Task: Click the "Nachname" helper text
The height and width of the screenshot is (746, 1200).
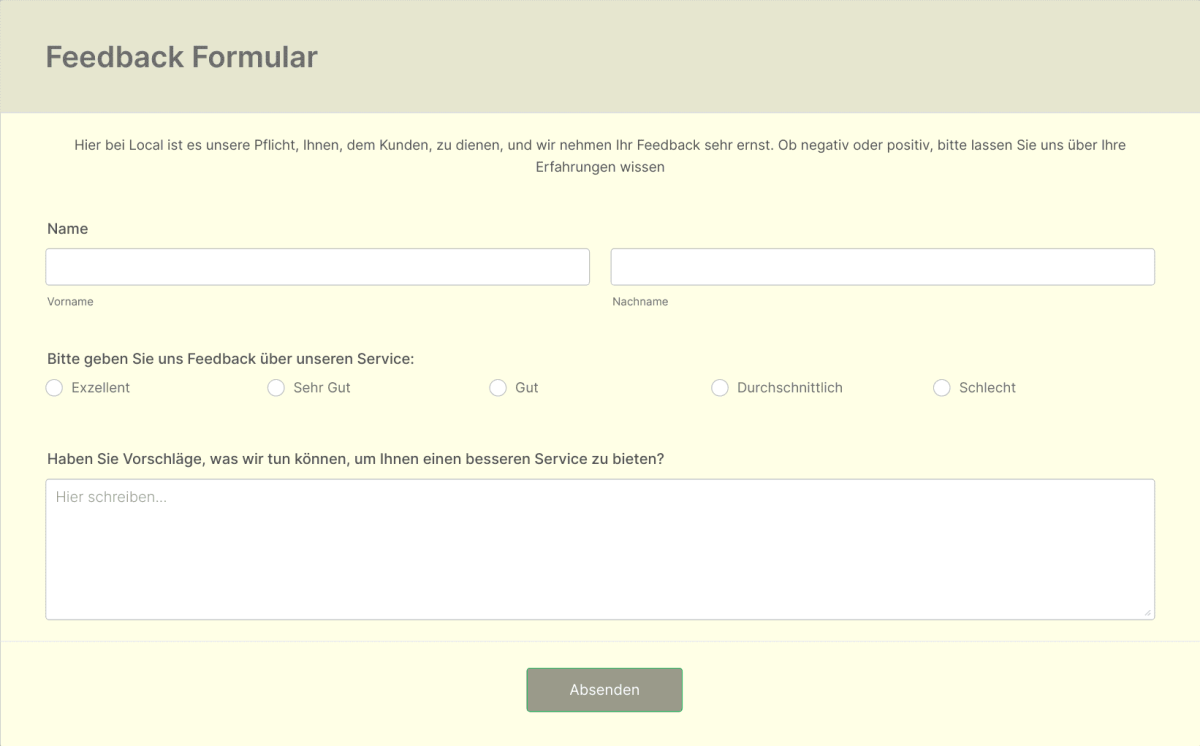Action: pyautogui.click(x=640, y=301)
